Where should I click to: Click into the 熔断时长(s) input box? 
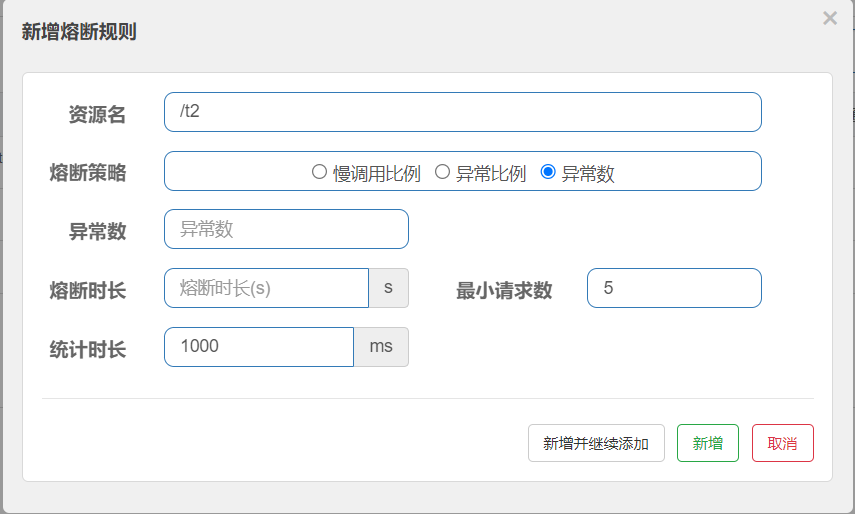[x=266, y=288]
